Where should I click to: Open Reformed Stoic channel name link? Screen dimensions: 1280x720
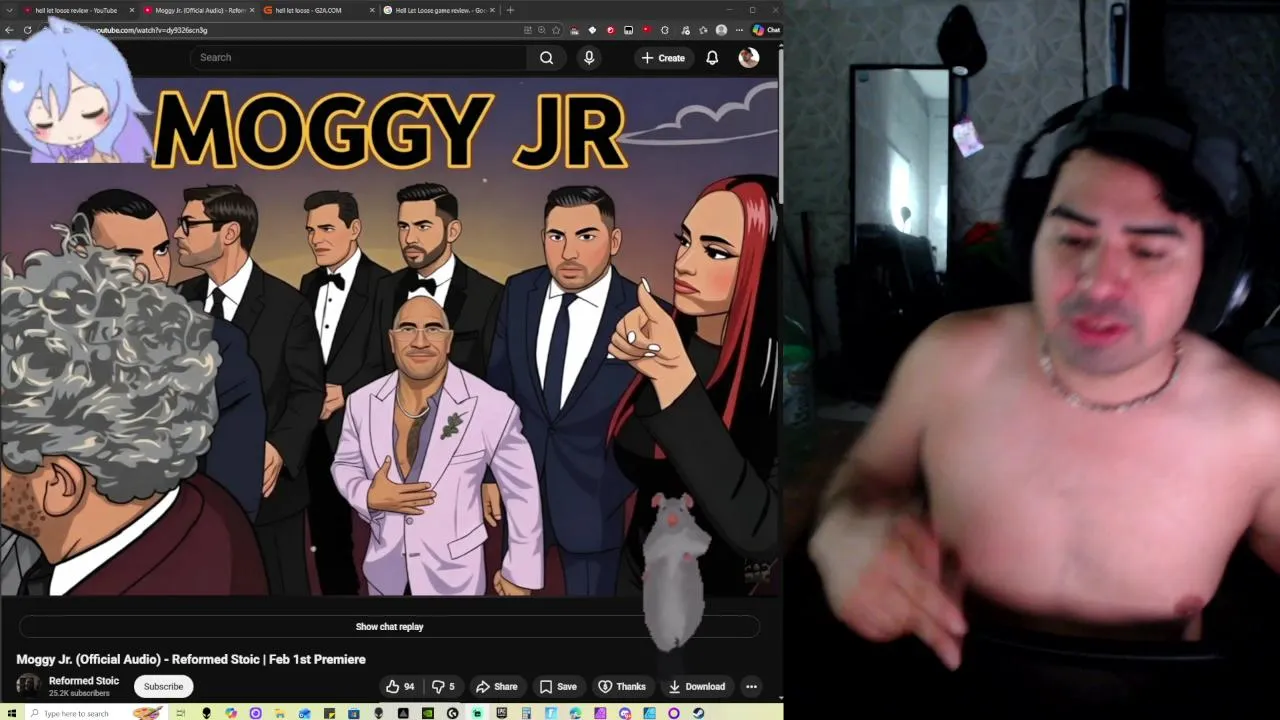click(x=84, y=680)
